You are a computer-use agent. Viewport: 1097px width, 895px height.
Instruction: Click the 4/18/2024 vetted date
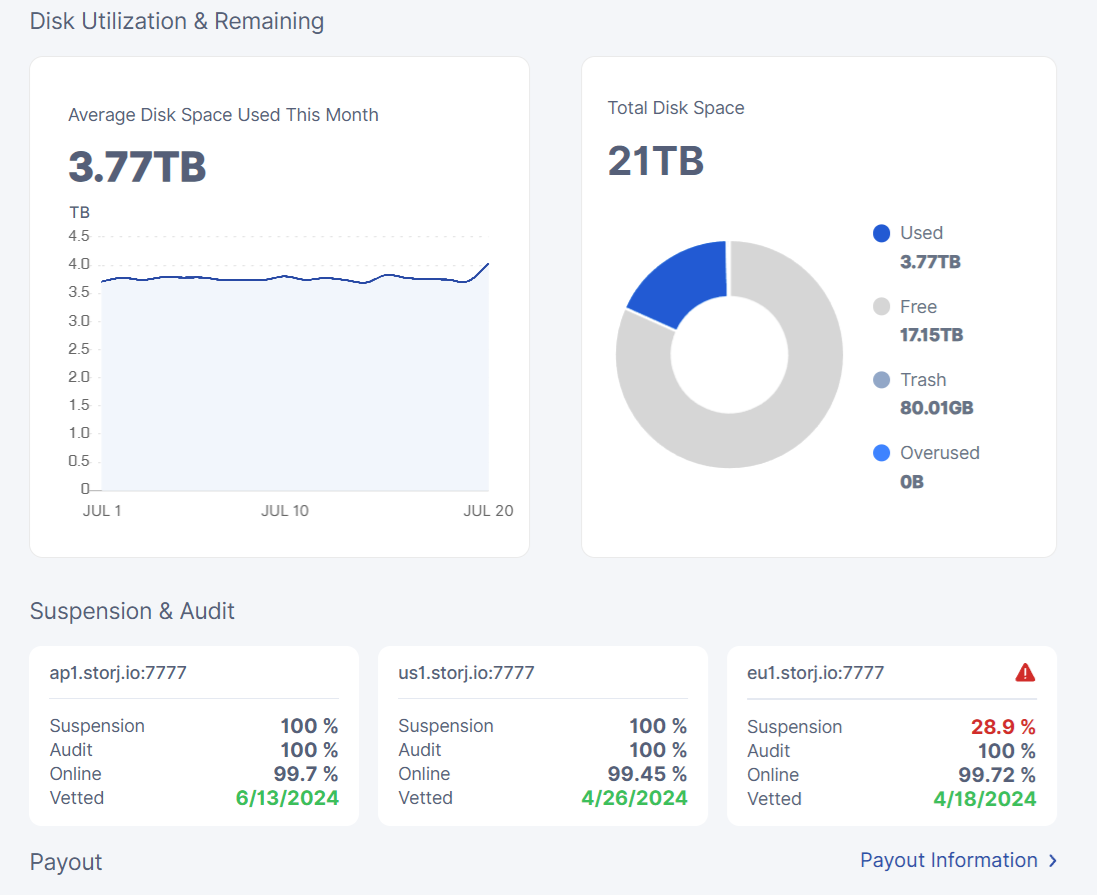tap(984, 799)
